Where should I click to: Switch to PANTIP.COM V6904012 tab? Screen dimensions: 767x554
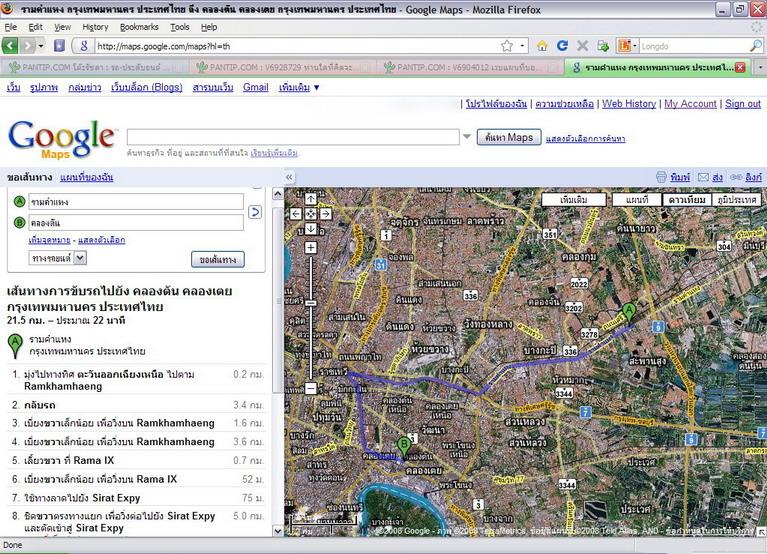468,67
